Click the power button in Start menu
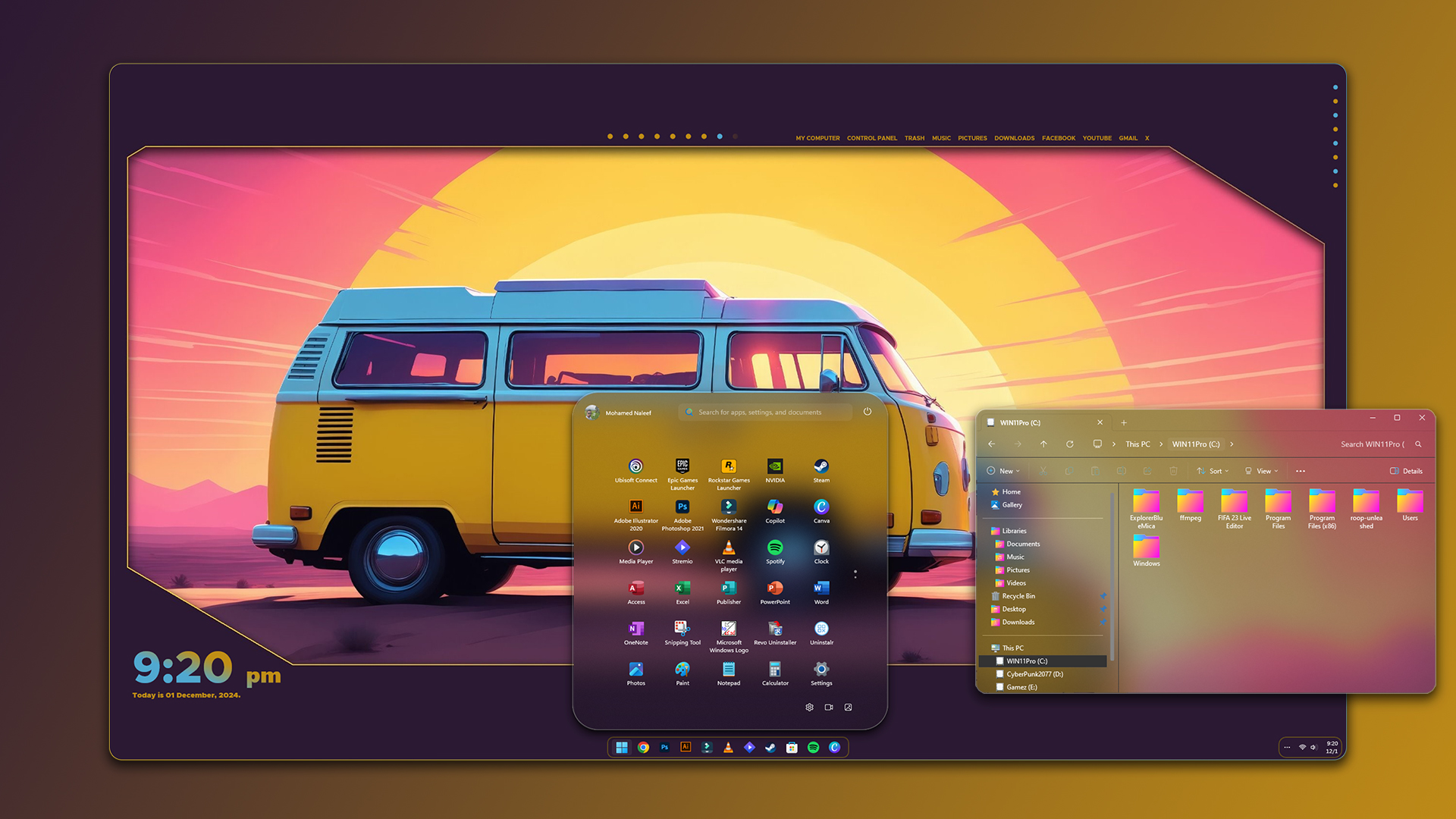 click(868, 412)
